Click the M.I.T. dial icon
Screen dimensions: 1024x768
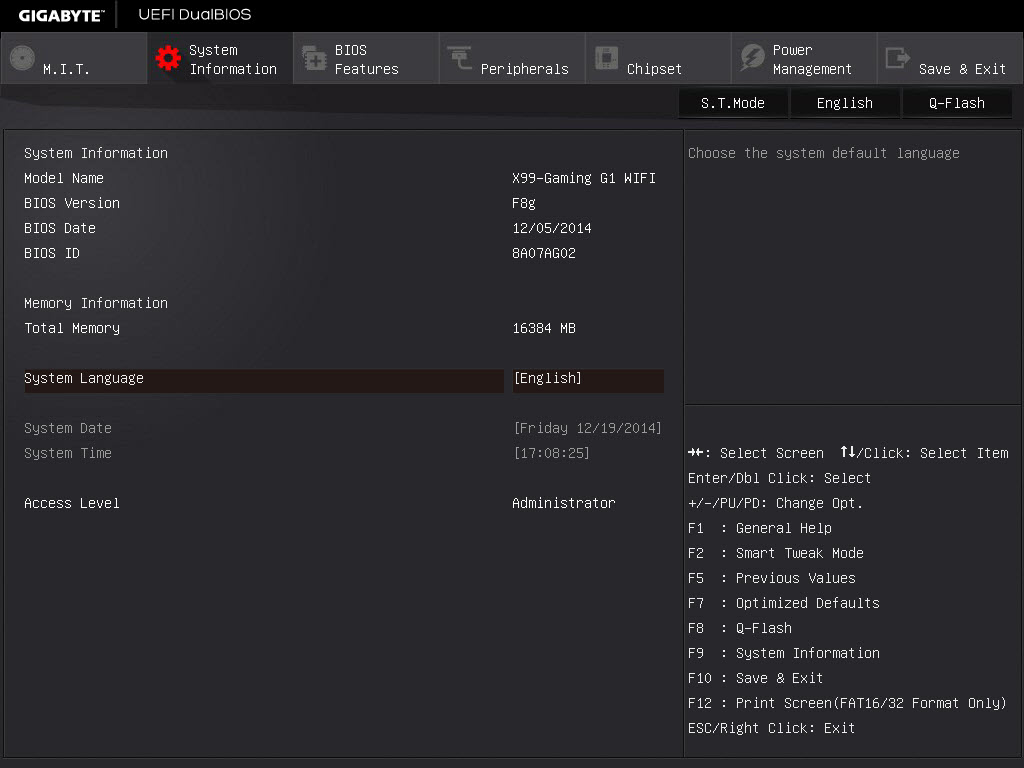click(22, 58)
